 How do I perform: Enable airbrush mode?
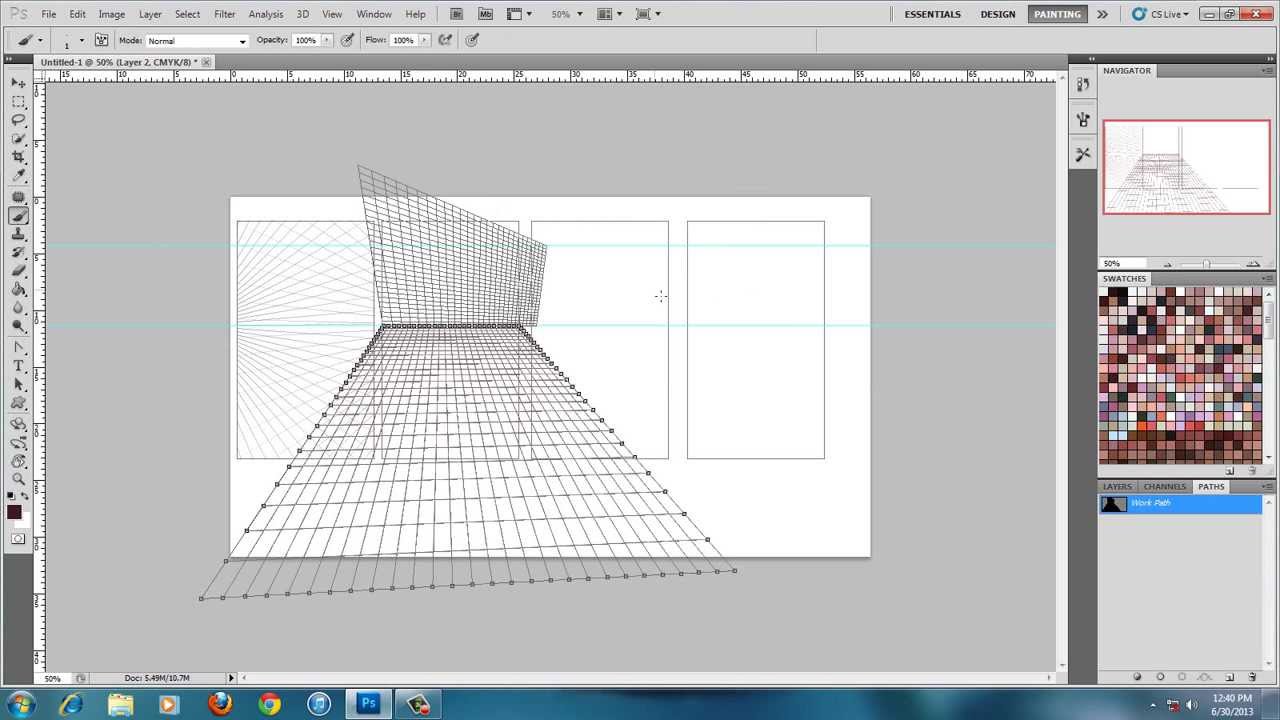tap(446, 40)
